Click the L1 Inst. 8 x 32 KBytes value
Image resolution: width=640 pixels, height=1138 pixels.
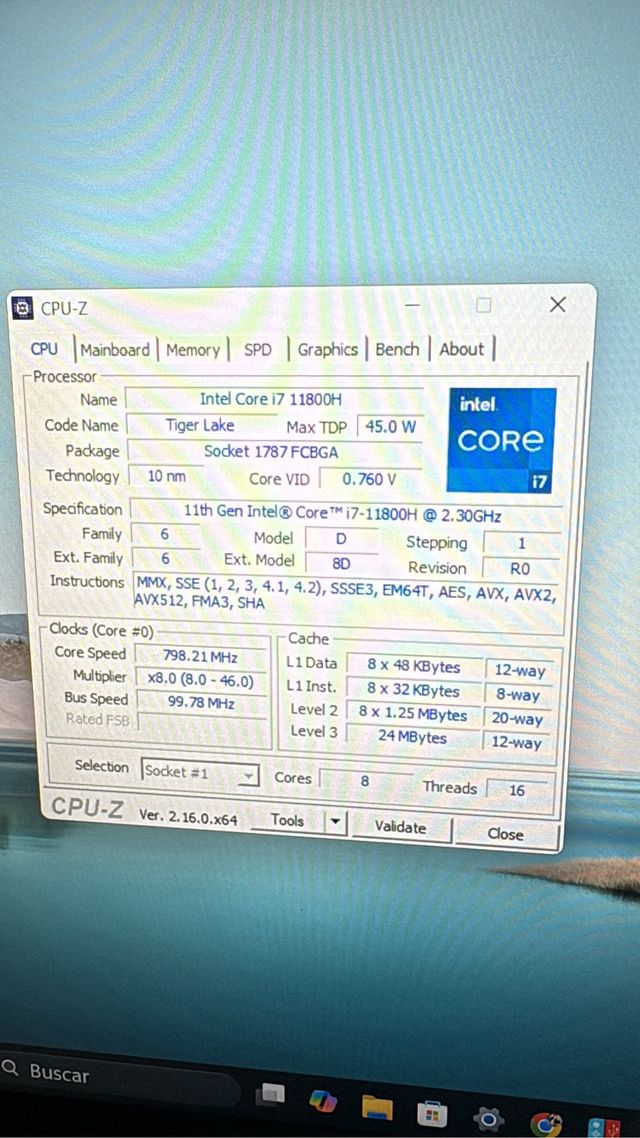click(414, 690)
